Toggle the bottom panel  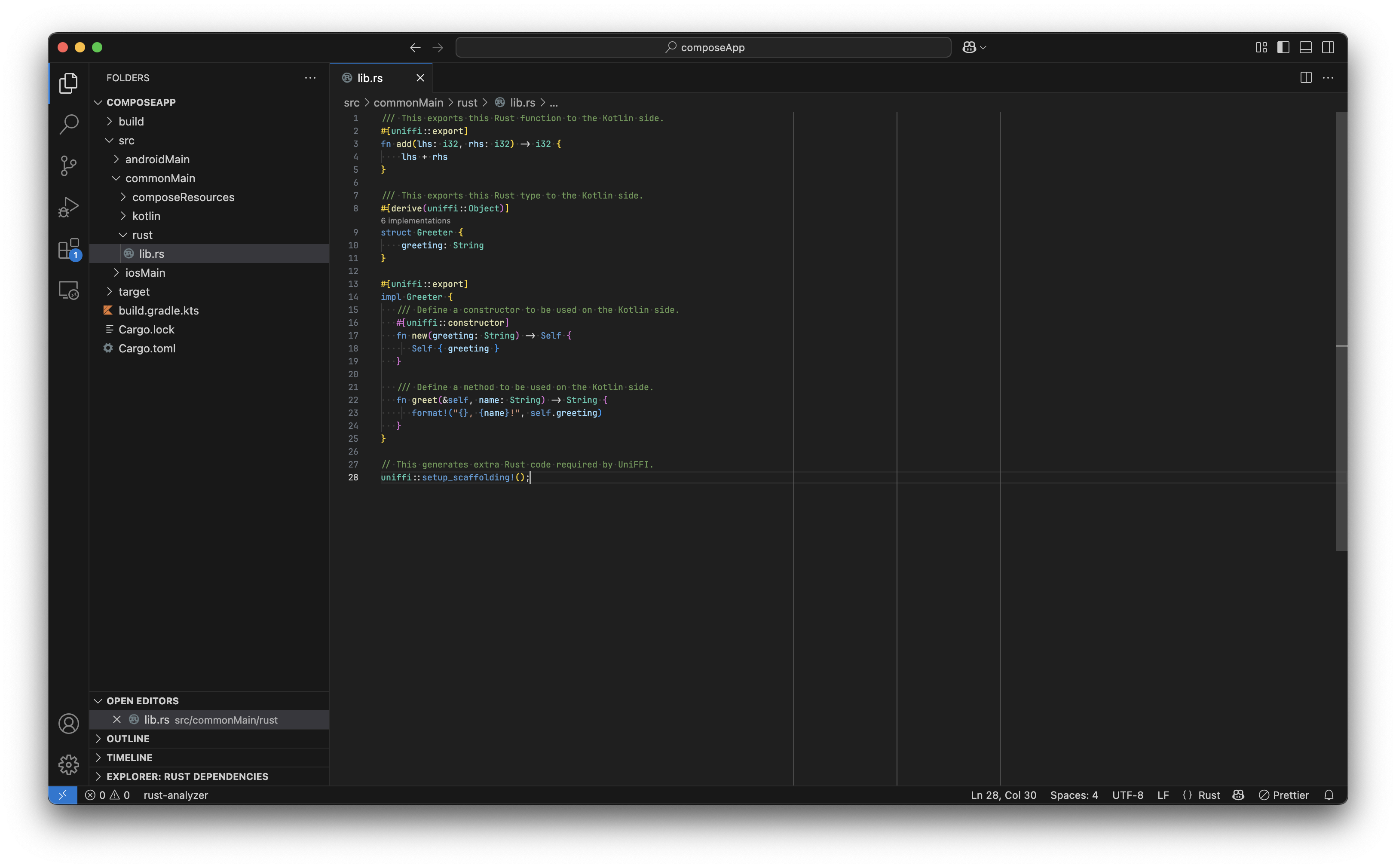[1305, 47]
